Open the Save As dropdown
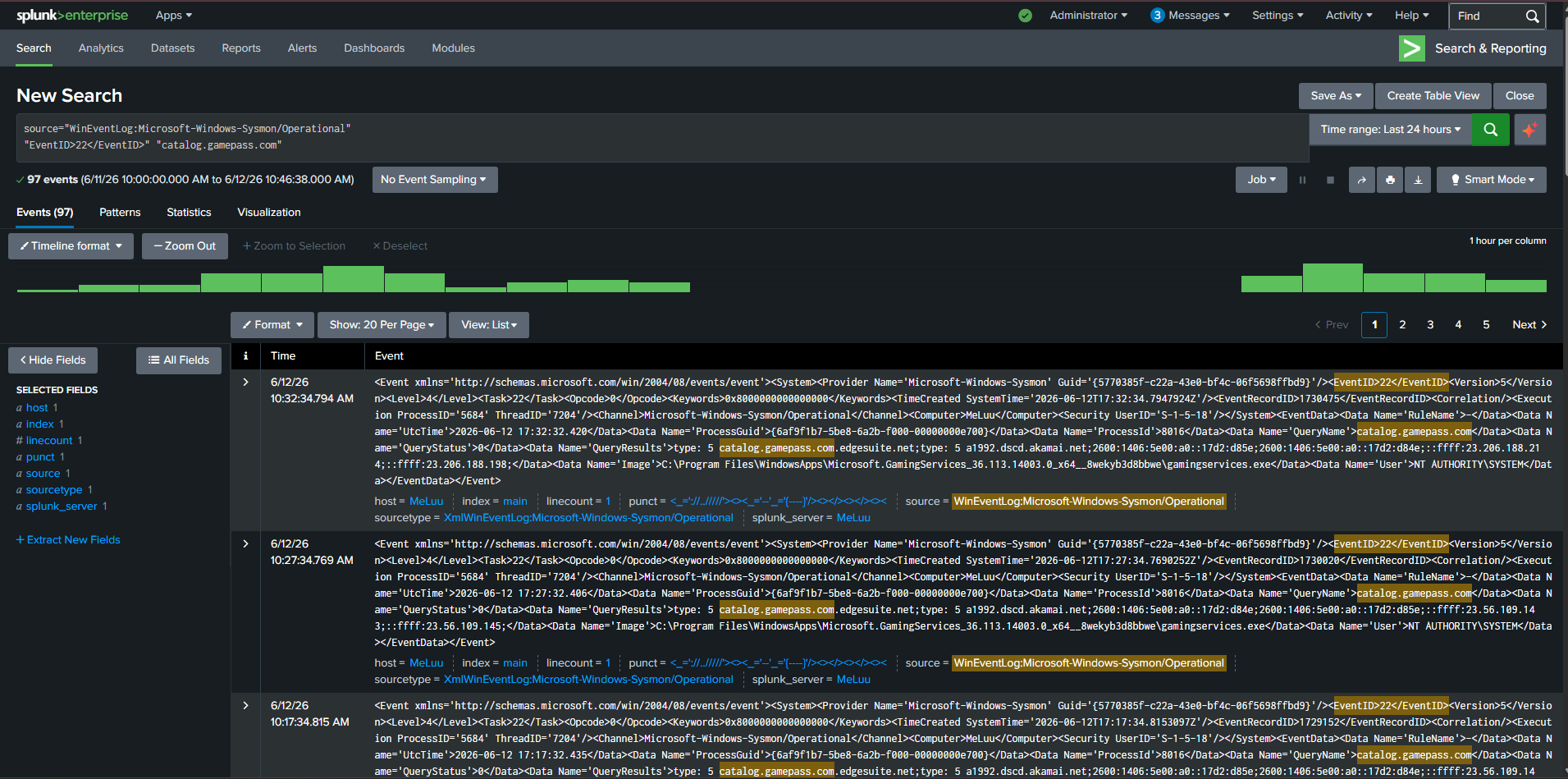 (1336, 96)
